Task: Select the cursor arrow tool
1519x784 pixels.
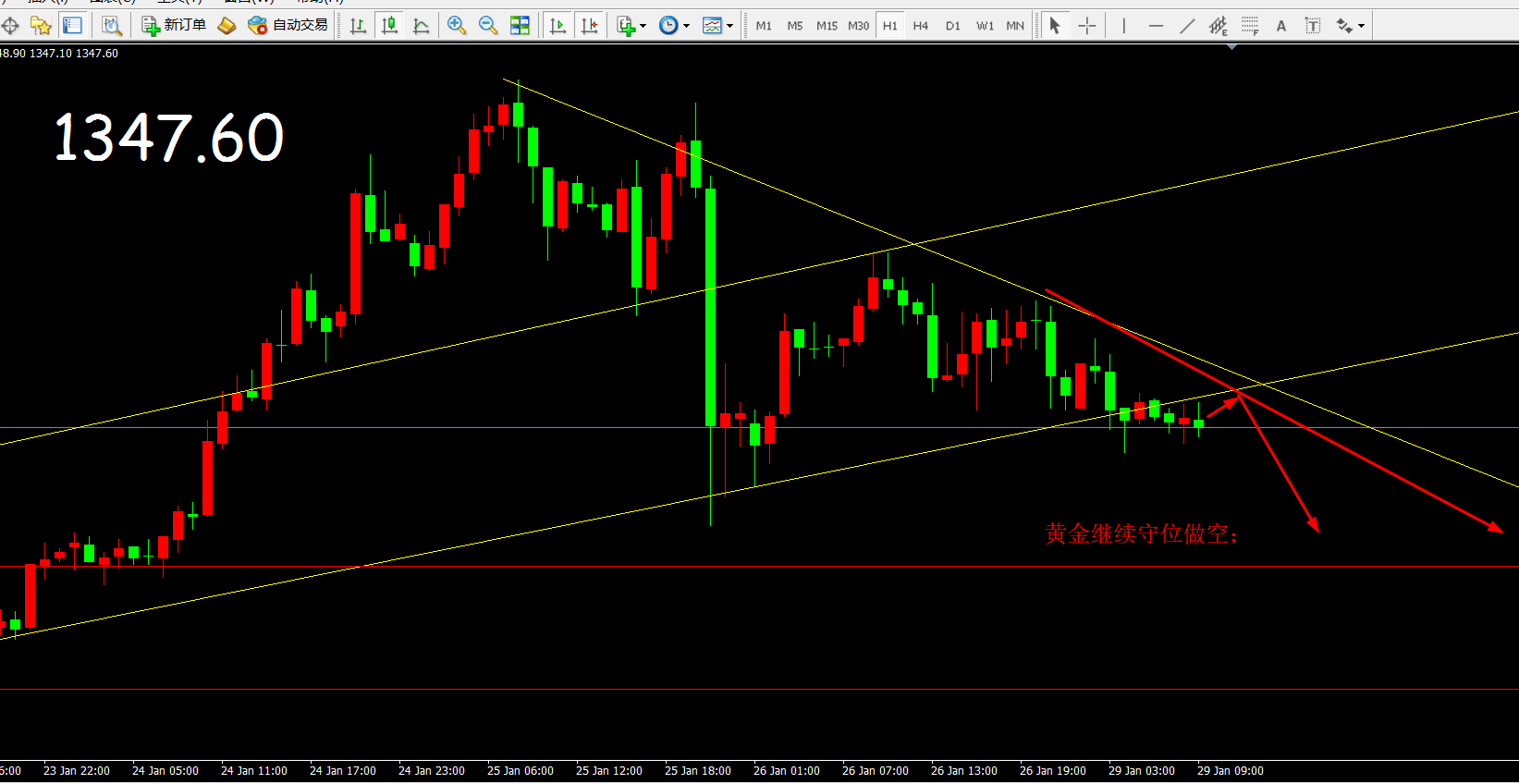Action: (1055, 26)
